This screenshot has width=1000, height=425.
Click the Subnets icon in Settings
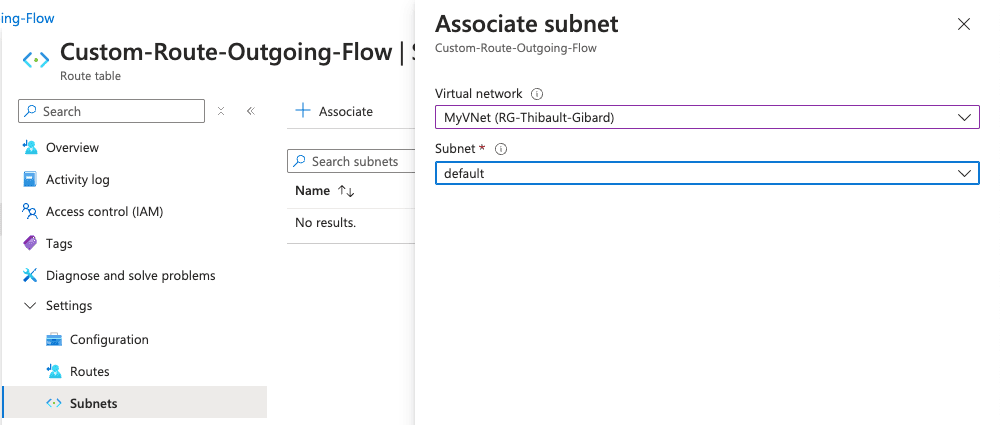(54, 403)
